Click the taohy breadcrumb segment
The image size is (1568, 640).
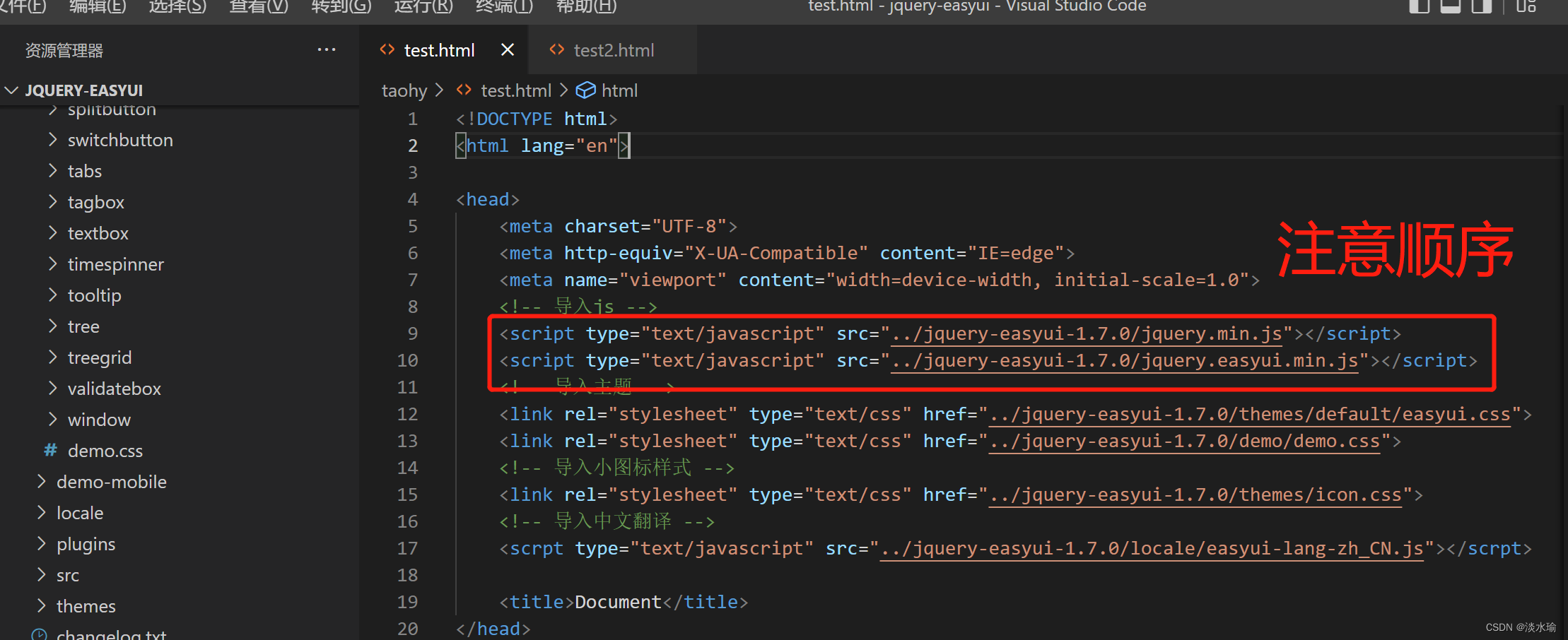coord(404,90)
